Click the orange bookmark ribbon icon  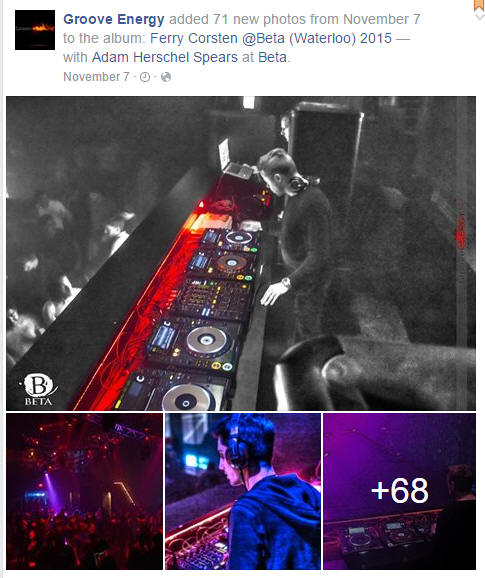click(479, 5)
